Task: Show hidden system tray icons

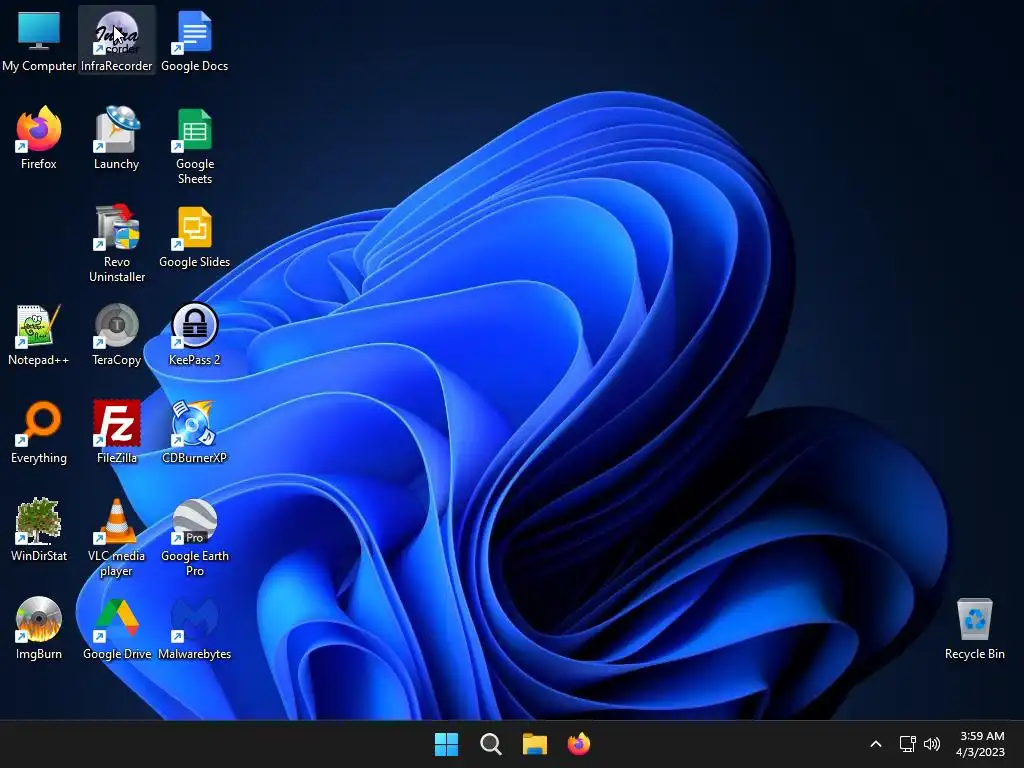Action: click(x=876, y=744)
